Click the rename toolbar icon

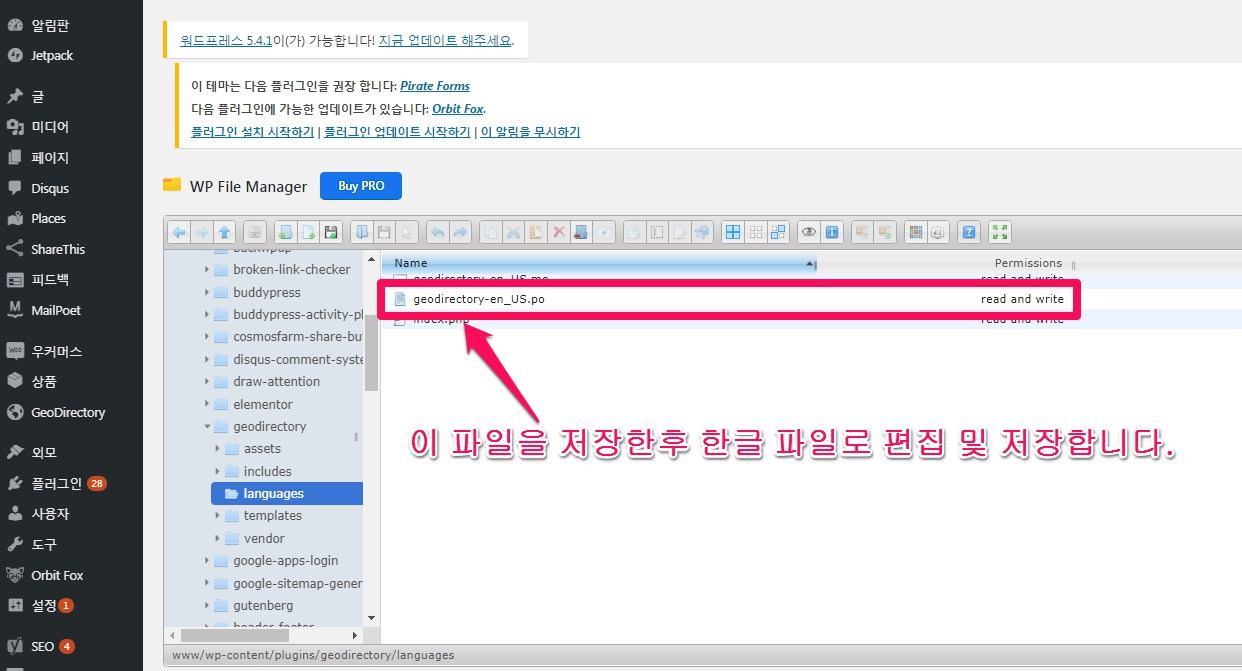[x=657, y=232]
